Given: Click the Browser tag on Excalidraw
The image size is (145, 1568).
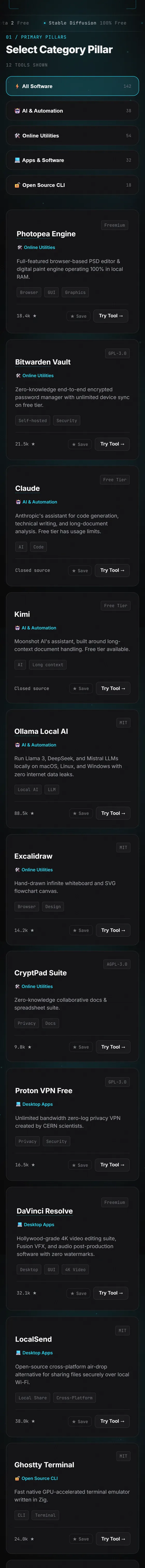Looking at the screenshot, I should pyautogui.click(x=27, y=906).
